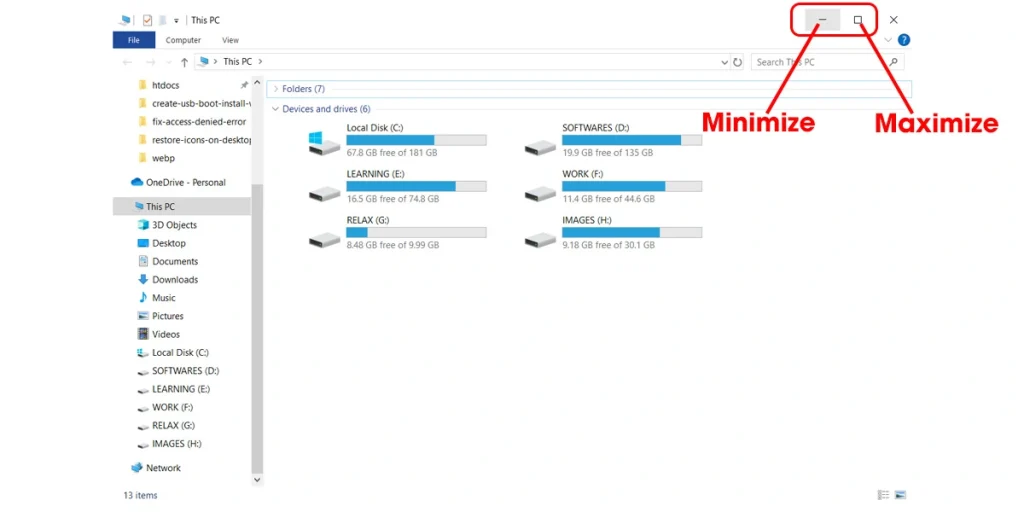Switch to large icons view in status bar
The height and width of the screenshot is (512, 1024).
900,495
